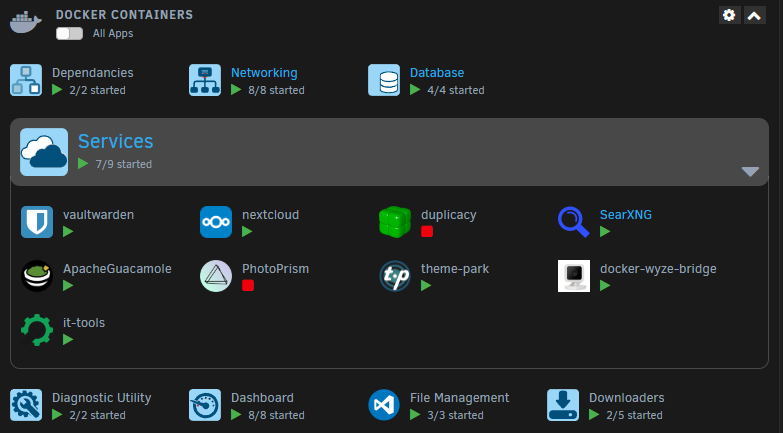Image resolution: width=783 pixels, height=433 pixels.
Task: Click the duplicacy container name
Action: point(448,215)
